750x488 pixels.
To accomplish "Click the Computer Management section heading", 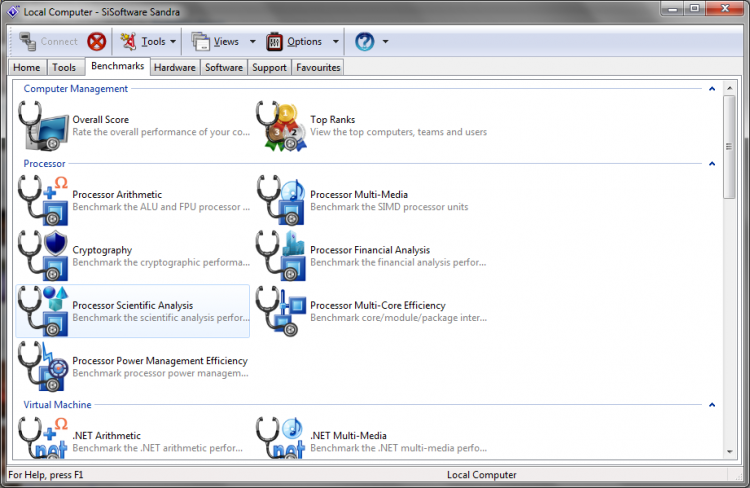I will [76, 89].
